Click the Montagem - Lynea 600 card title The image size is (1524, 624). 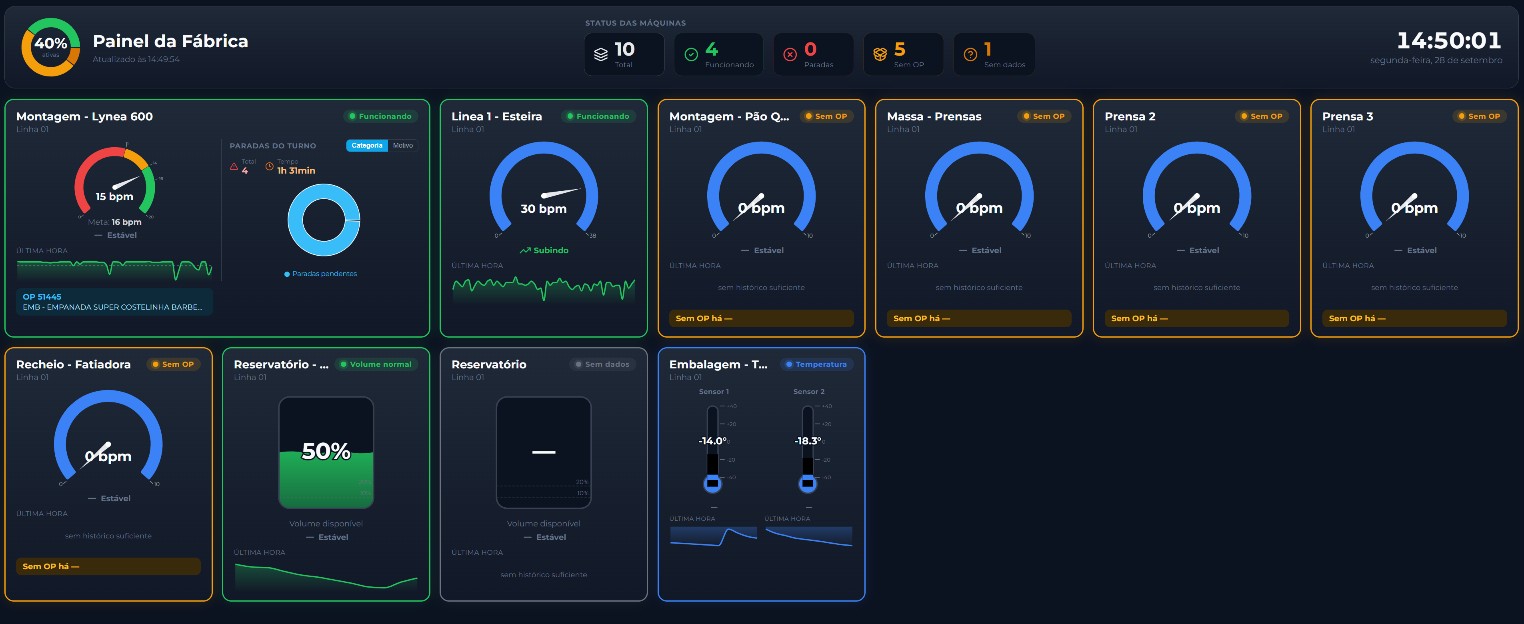point(85,116)
